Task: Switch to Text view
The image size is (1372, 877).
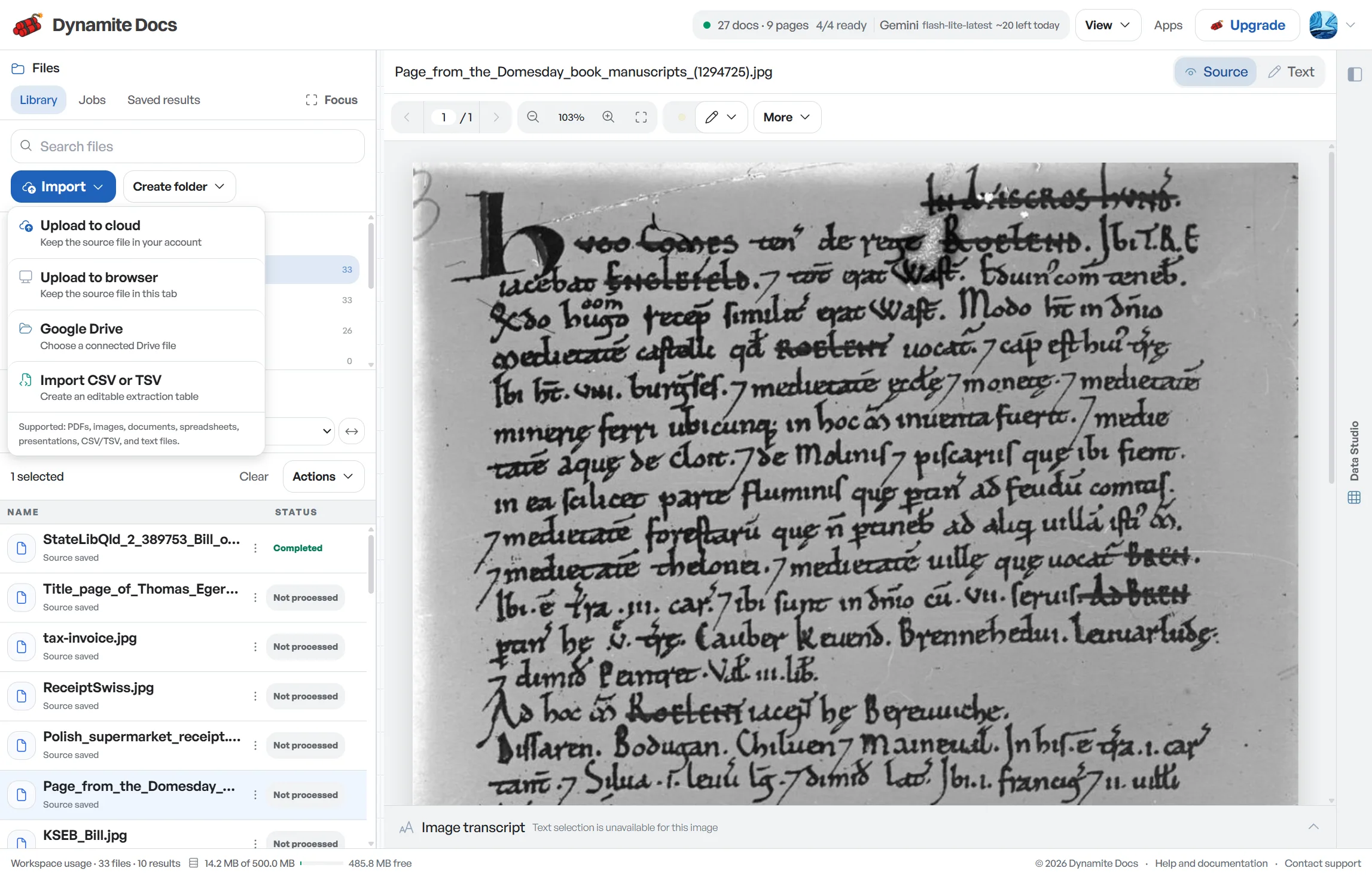Action: click(1291, 72)
